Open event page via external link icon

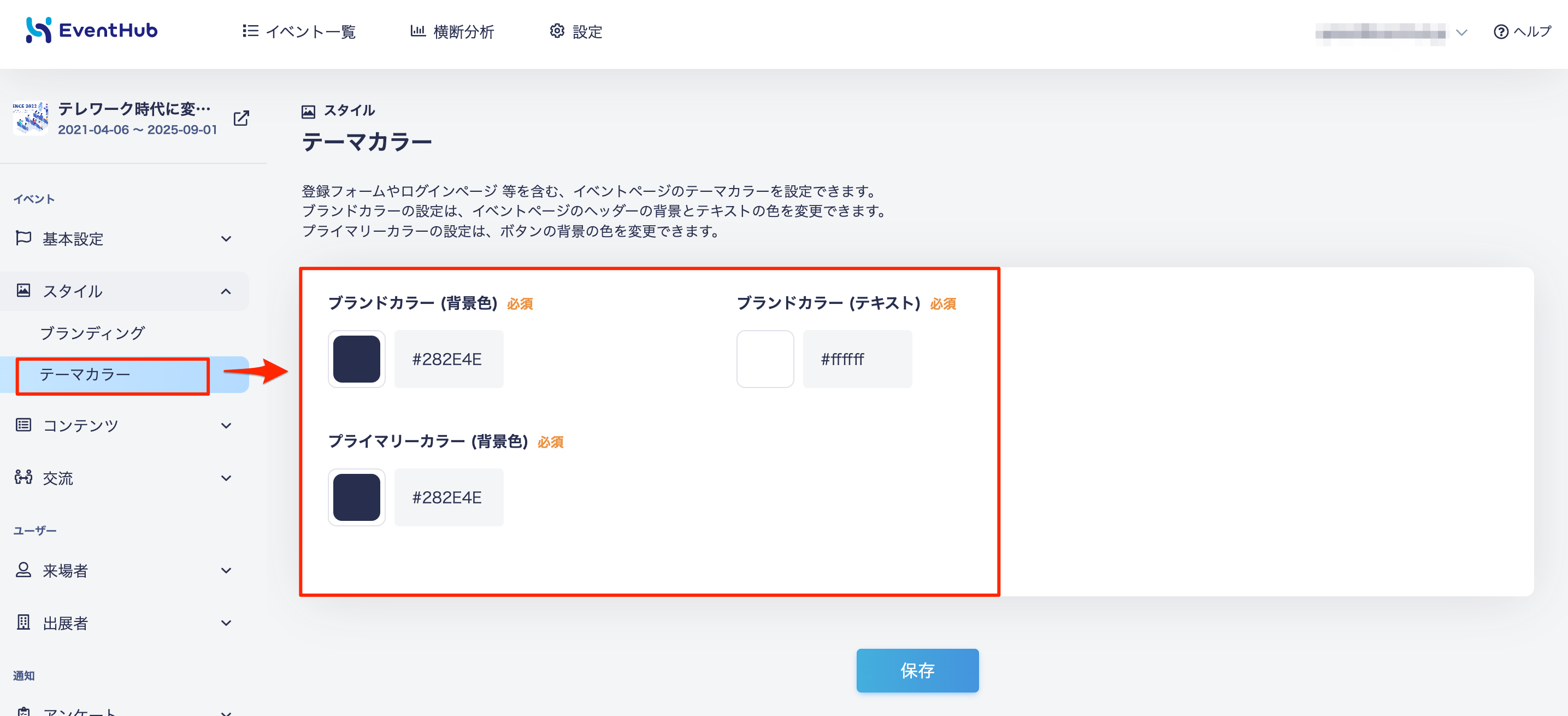pyautogui.click(x=241, y=118)
